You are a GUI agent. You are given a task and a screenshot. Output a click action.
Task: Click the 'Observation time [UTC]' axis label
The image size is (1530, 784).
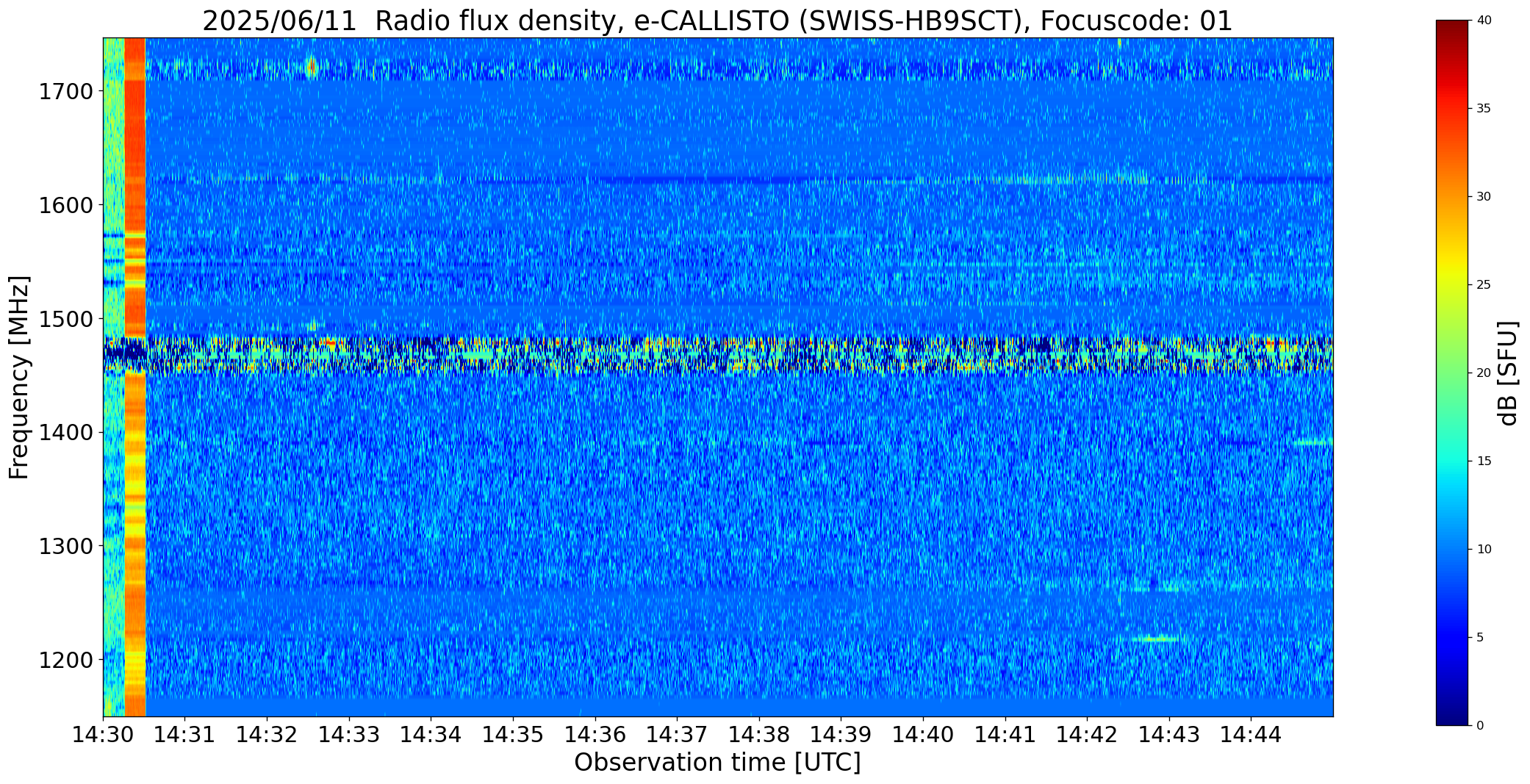tap(717, 763)
